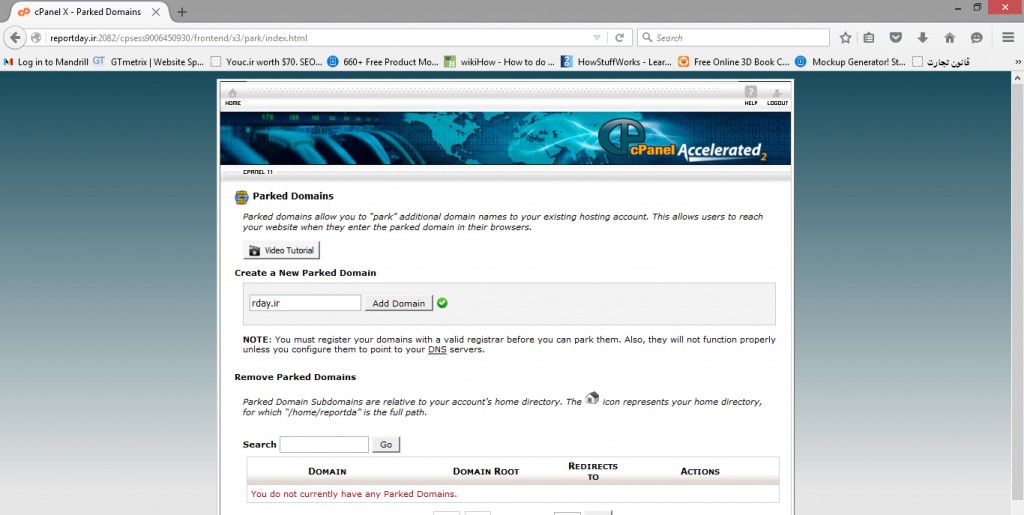Click the browser Back arrow button

[15, 38]
